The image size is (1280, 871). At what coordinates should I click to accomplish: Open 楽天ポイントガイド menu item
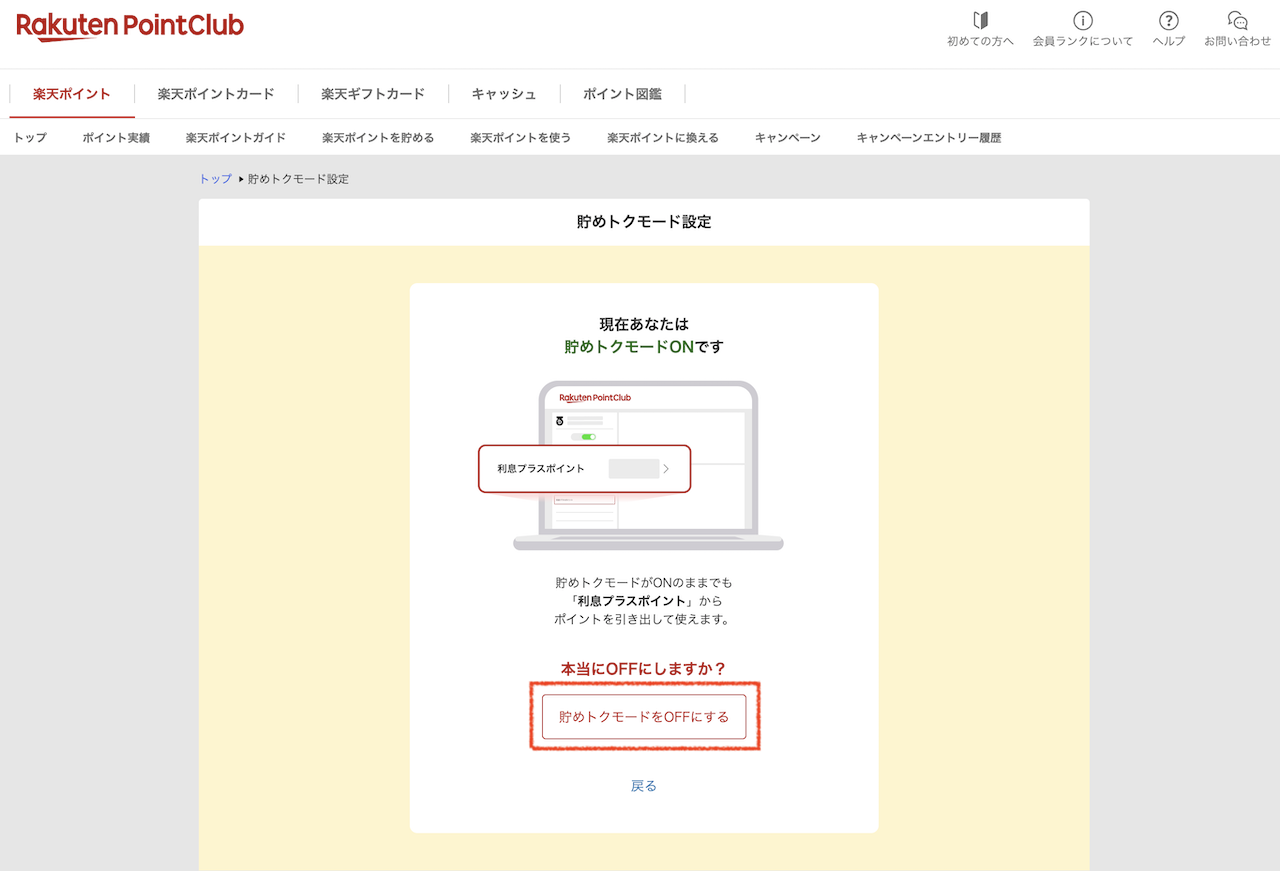tap(236, 138)
